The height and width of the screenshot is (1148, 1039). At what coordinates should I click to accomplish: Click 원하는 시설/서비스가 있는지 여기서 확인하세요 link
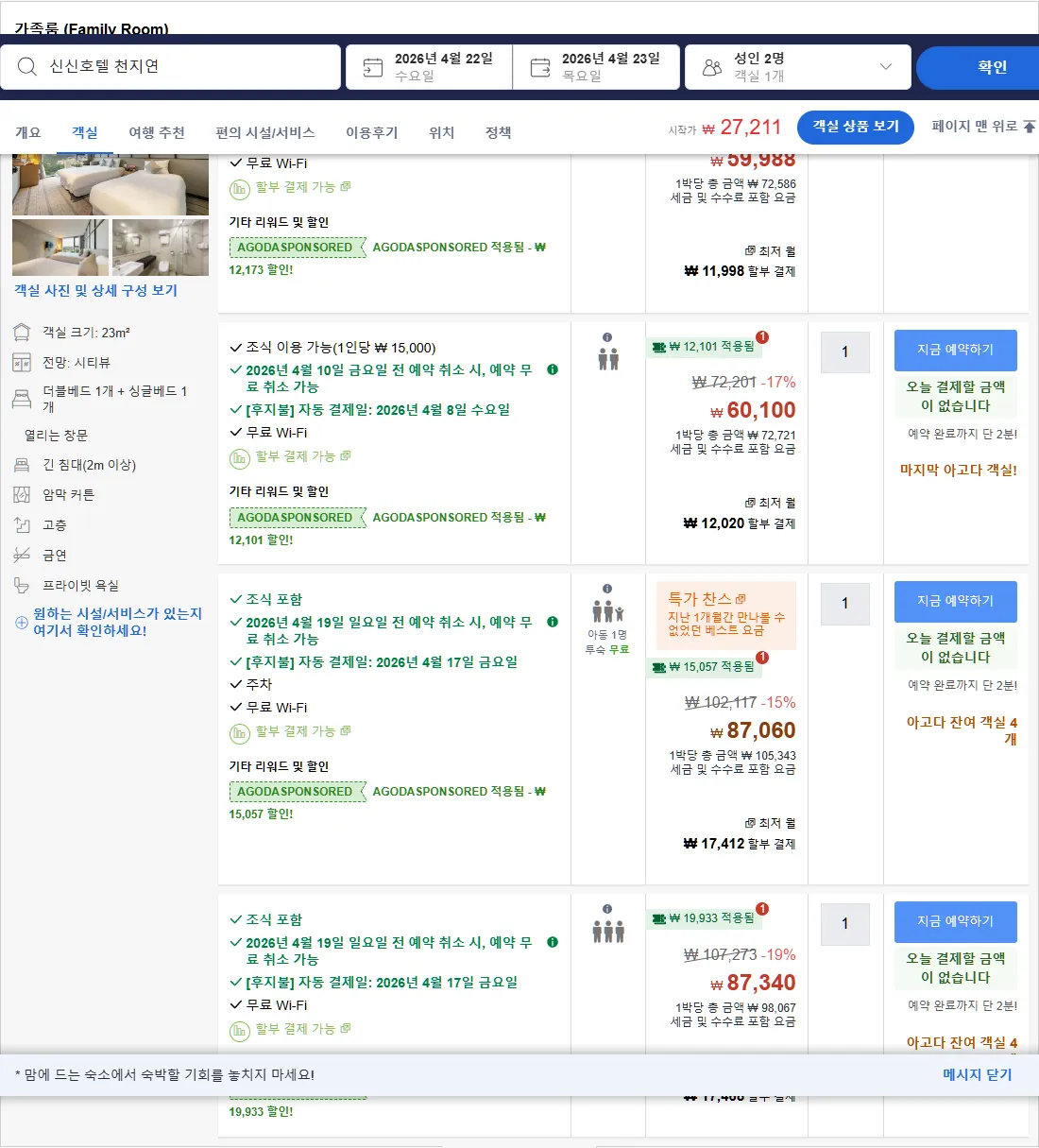pos(117,622)
